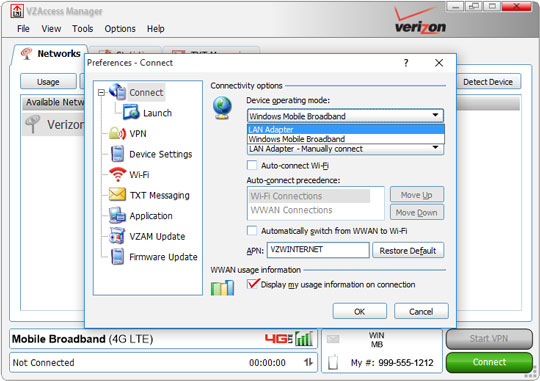Click the globe icon under Connectivity options
This screenshot has width=540, height=381.
pyautogui.click(x=222, y=108)
